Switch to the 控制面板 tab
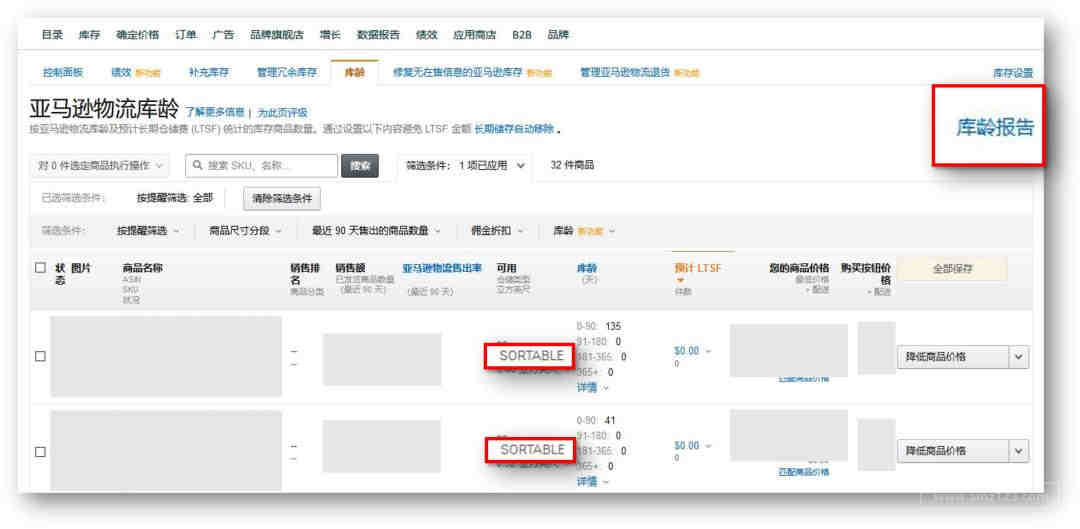 tap(63, 72)
